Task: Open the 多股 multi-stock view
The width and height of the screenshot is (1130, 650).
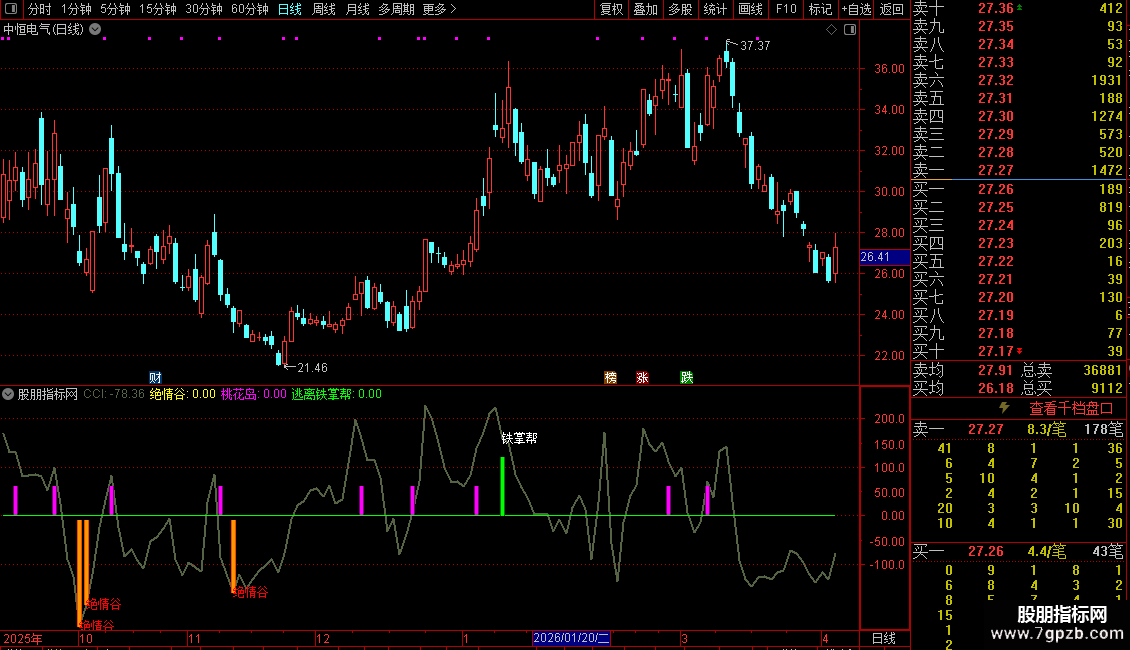Action: click(x=680, y=9)
